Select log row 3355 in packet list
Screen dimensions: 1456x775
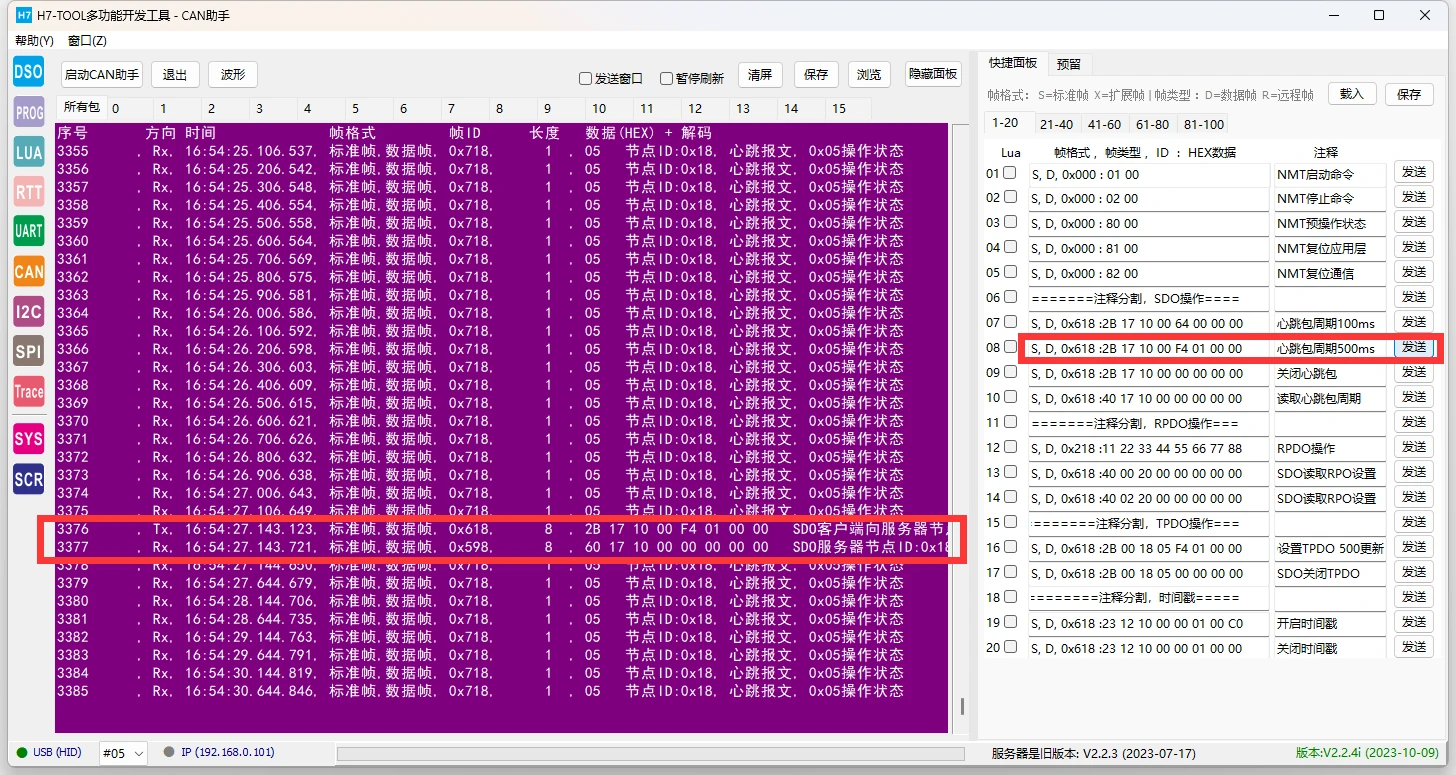click(501, 151)
